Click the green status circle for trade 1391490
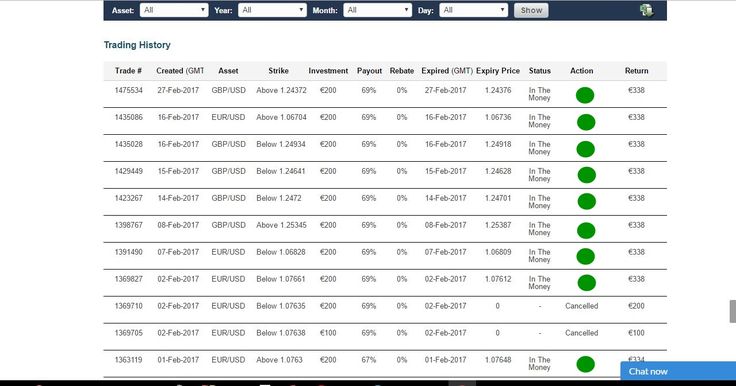 point(586,256)
